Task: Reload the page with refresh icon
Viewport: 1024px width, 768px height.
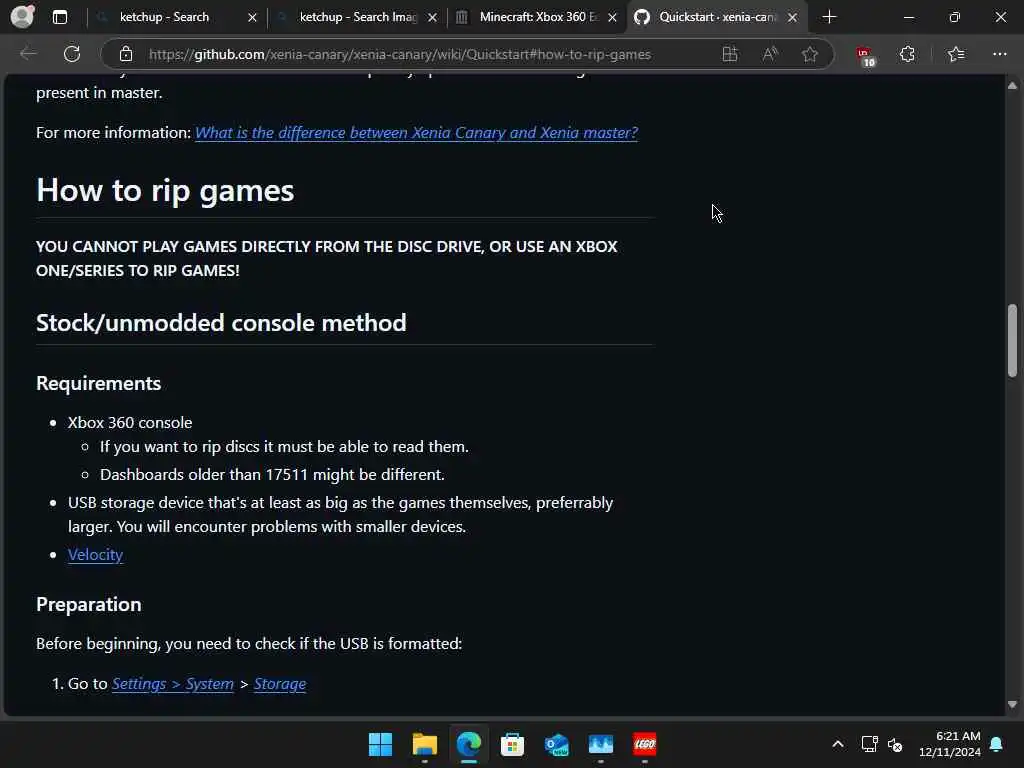Action: click(x=72, y=54)
